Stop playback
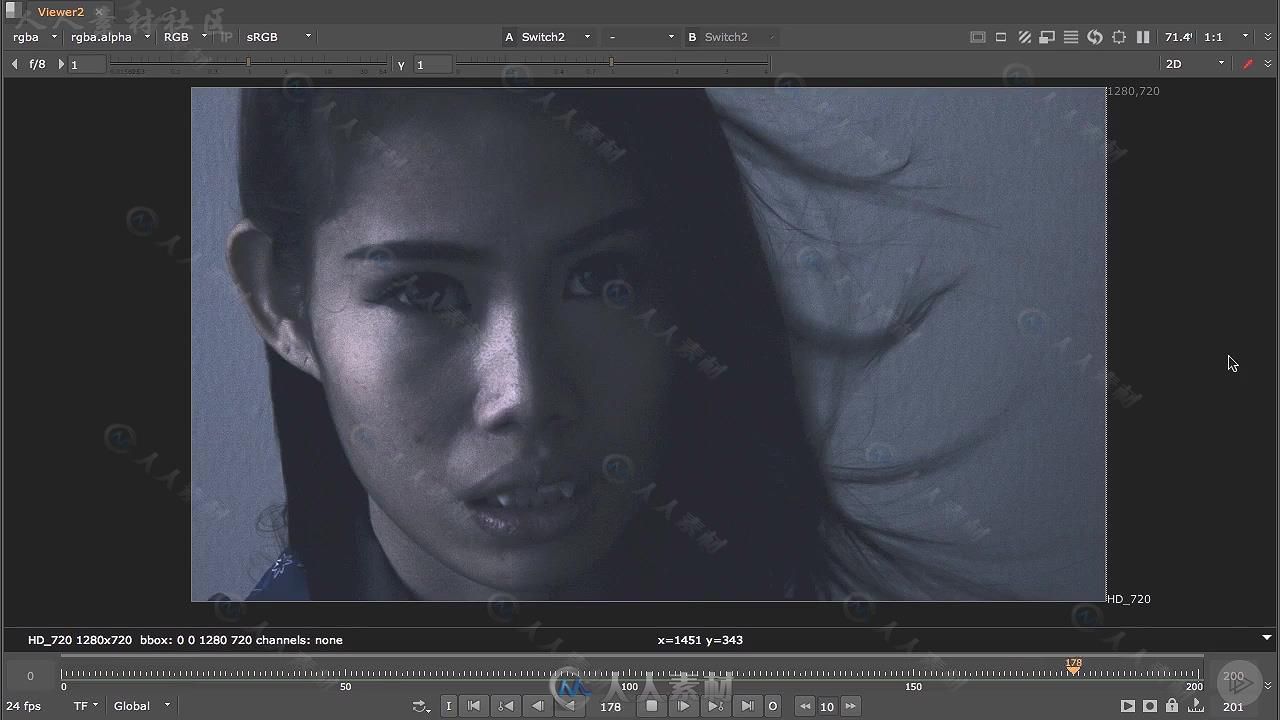 (x=652, y=706)
